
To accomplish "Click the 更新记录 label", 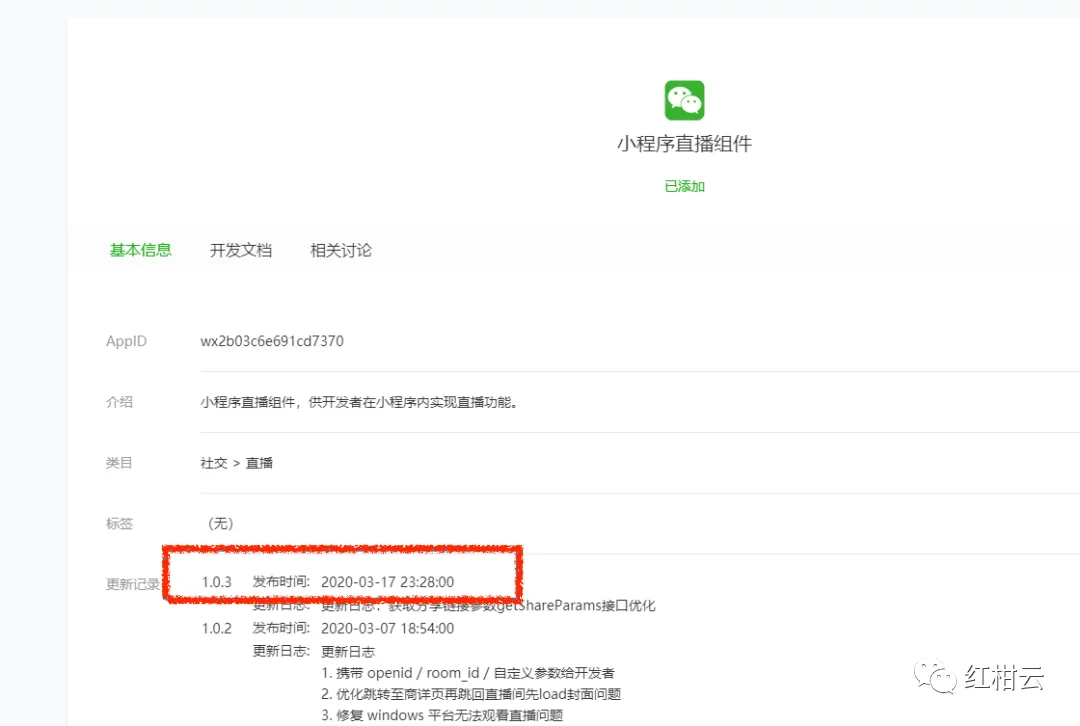I will [x=133, y=584].
